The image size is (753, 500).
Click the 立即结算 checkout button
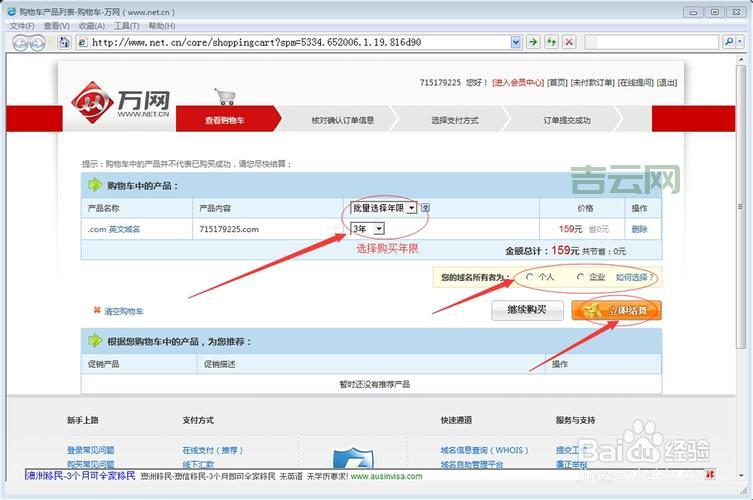tap(616, 310)
